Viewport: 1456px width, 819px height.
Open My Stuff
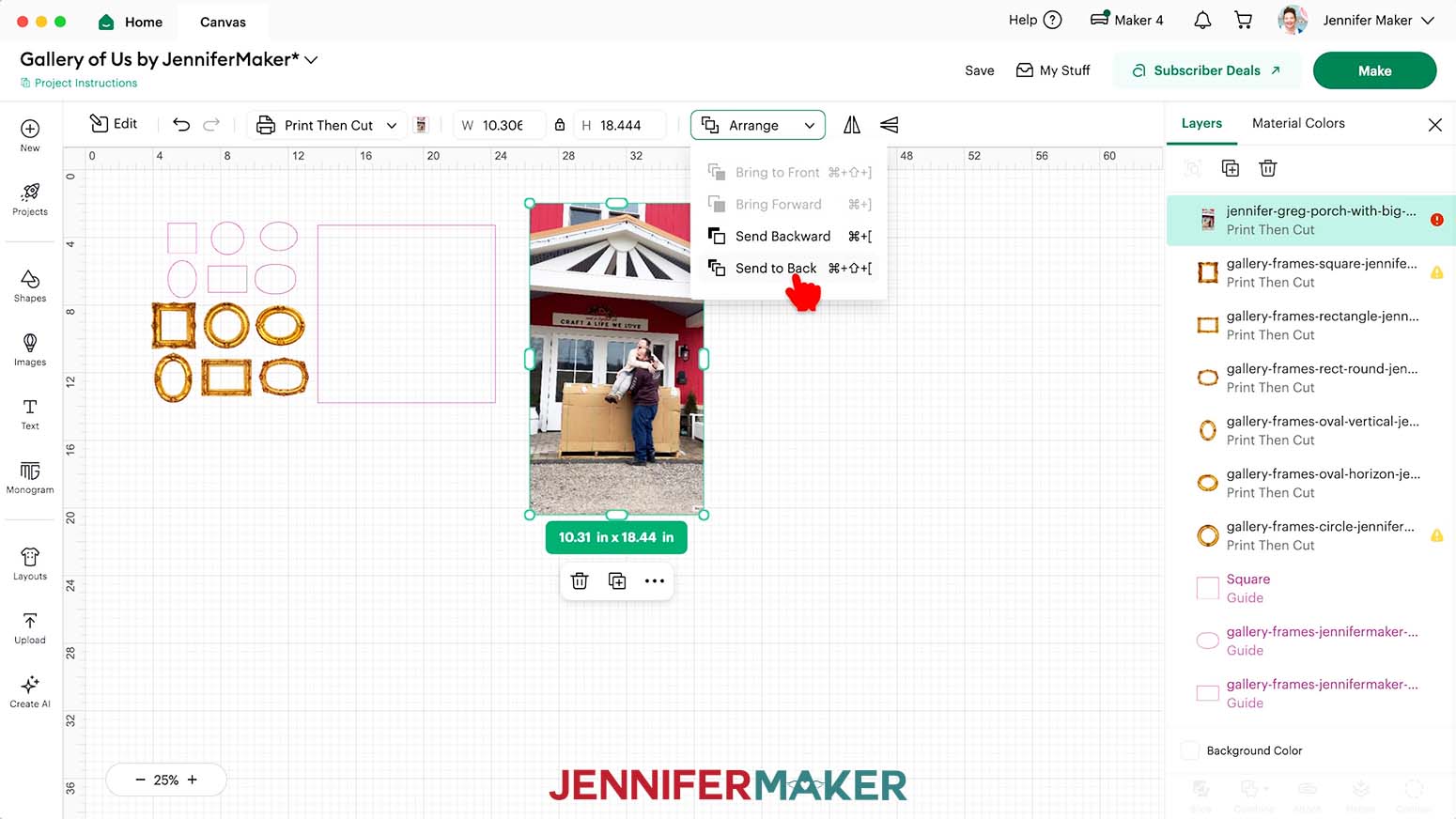(x=1053, y=70)
